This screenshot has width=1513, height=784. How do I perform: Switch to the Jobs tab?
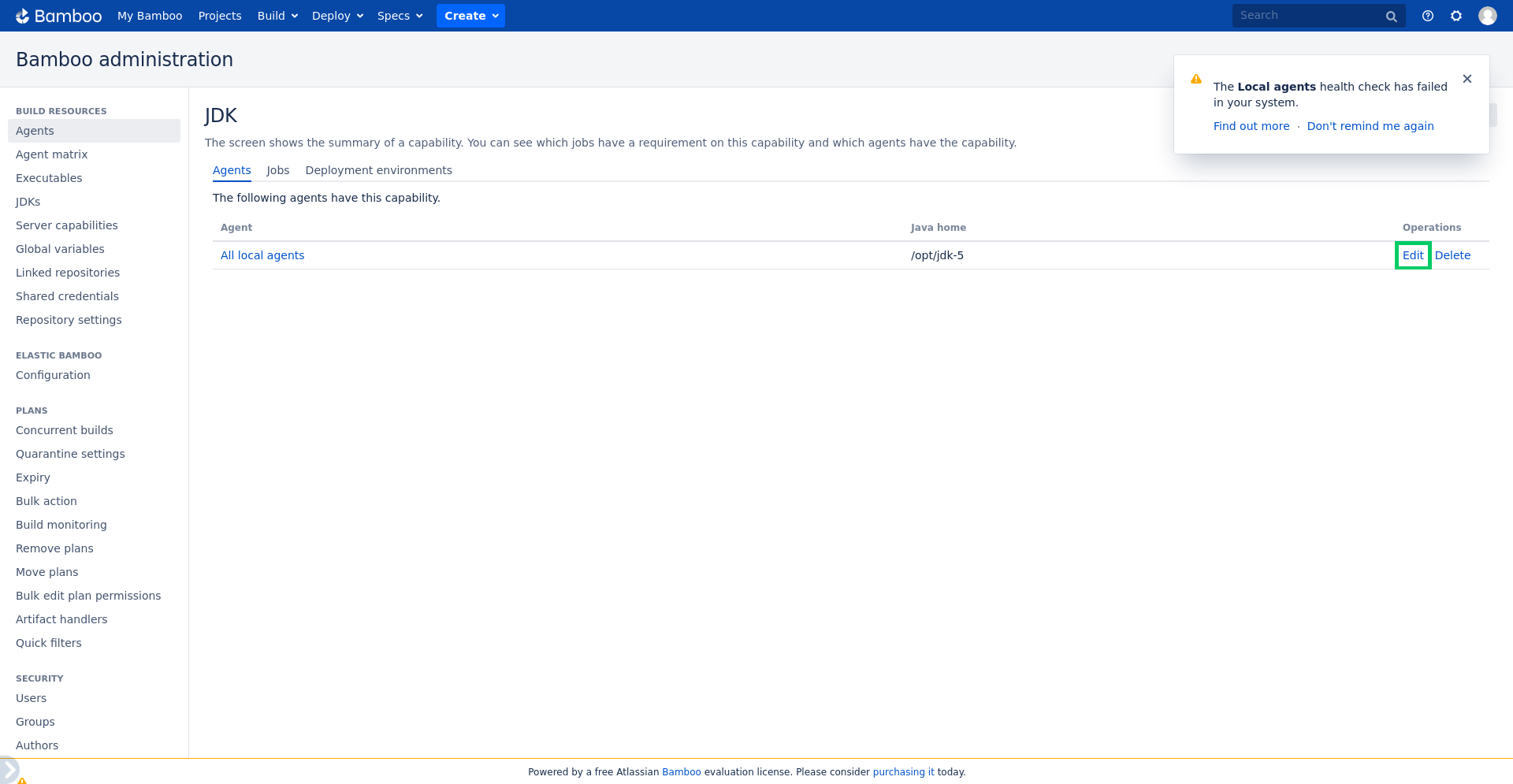[x=278, y=170]
